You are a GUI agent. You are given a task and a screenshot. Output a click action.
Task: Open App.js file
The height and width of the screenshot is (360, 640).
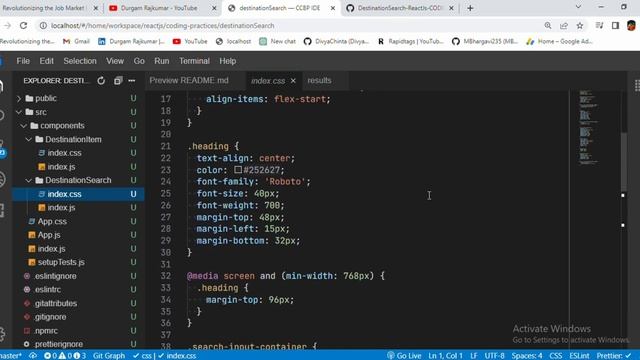click(x=49, y=235)
